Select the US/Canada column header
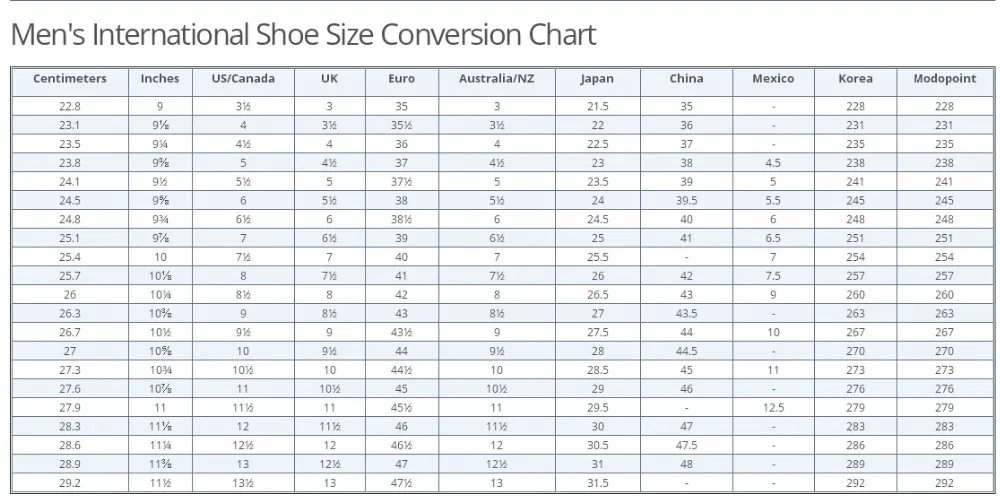The height and width of the screenshot is (503, 1000). coord(243,79)
